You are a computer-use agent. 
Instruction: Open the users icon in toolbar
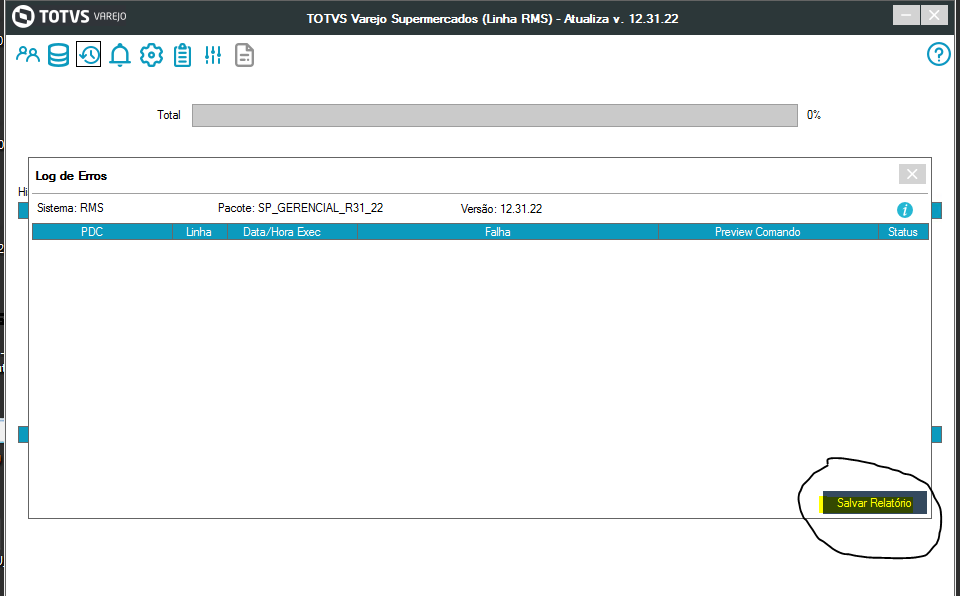pyautogui.click(x=28, y=55)
